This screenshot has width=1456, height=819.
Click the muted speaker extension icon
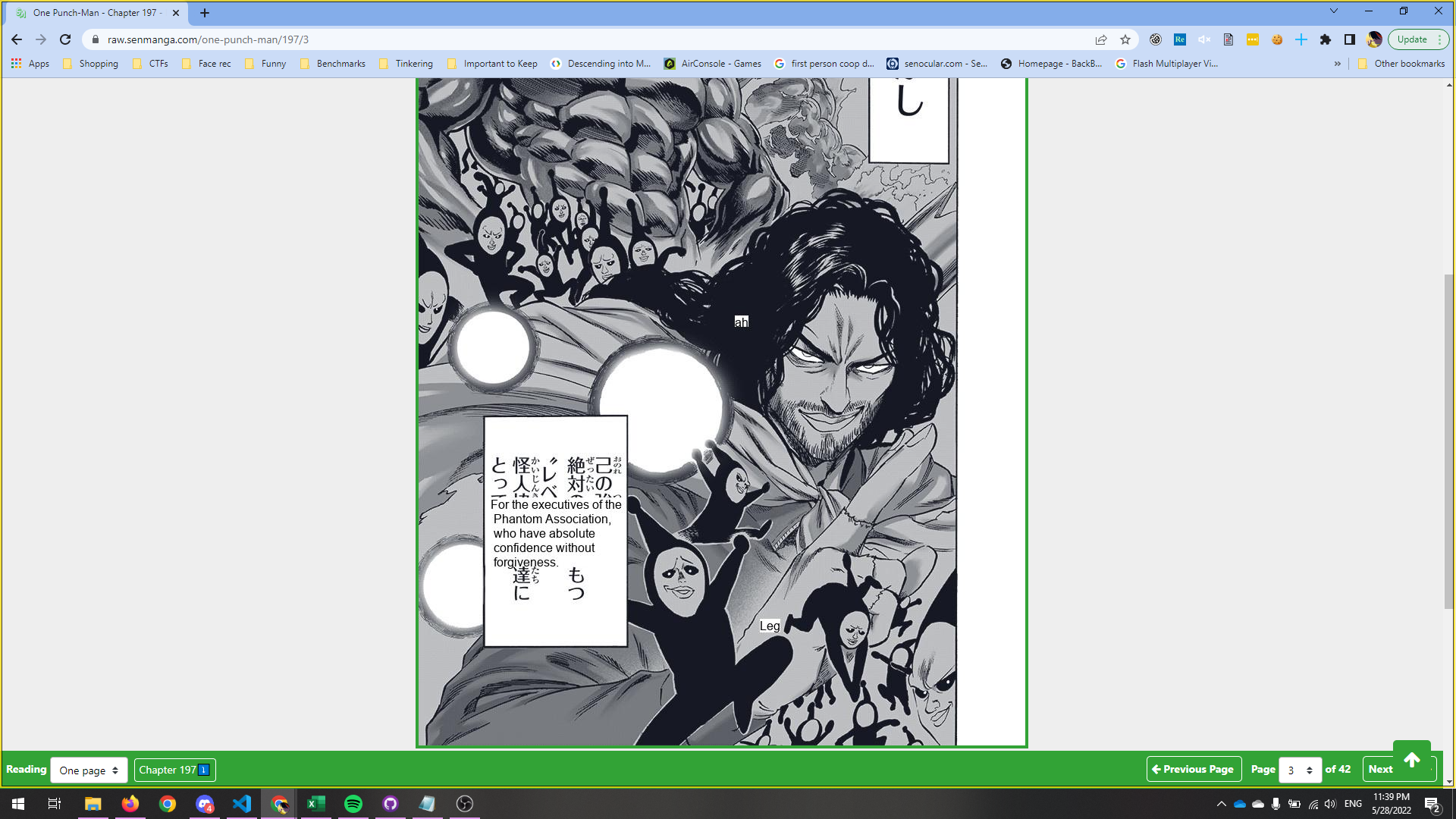(1204, 39)
